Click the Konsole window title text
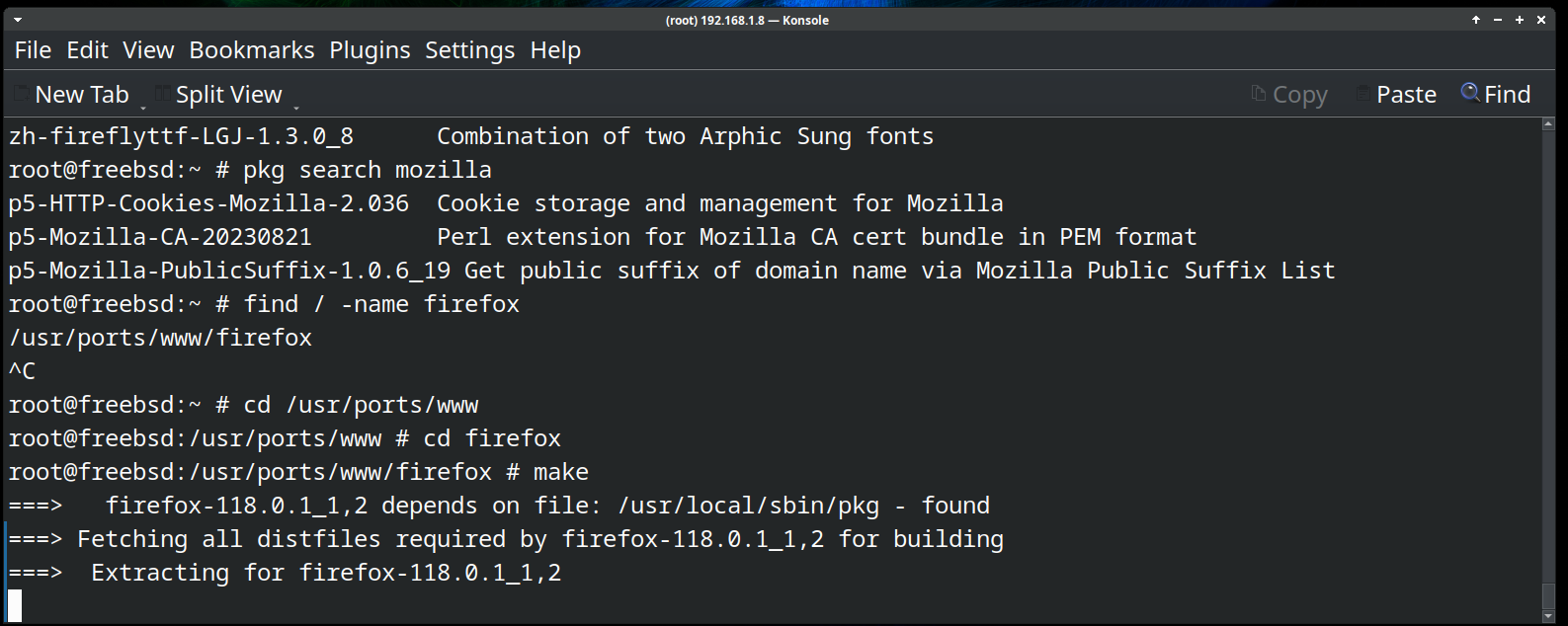The image size is (1568, 626). tap(747, 20)
